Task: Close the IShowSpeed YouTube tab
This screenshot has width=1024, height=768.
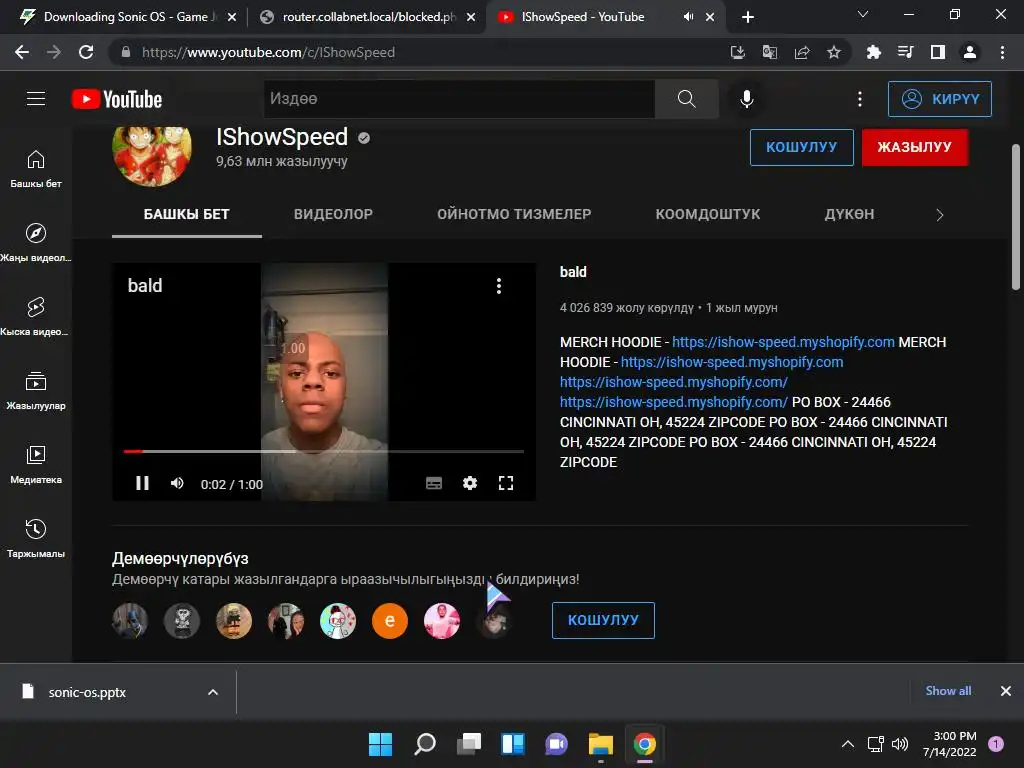Action: [710, 18]
